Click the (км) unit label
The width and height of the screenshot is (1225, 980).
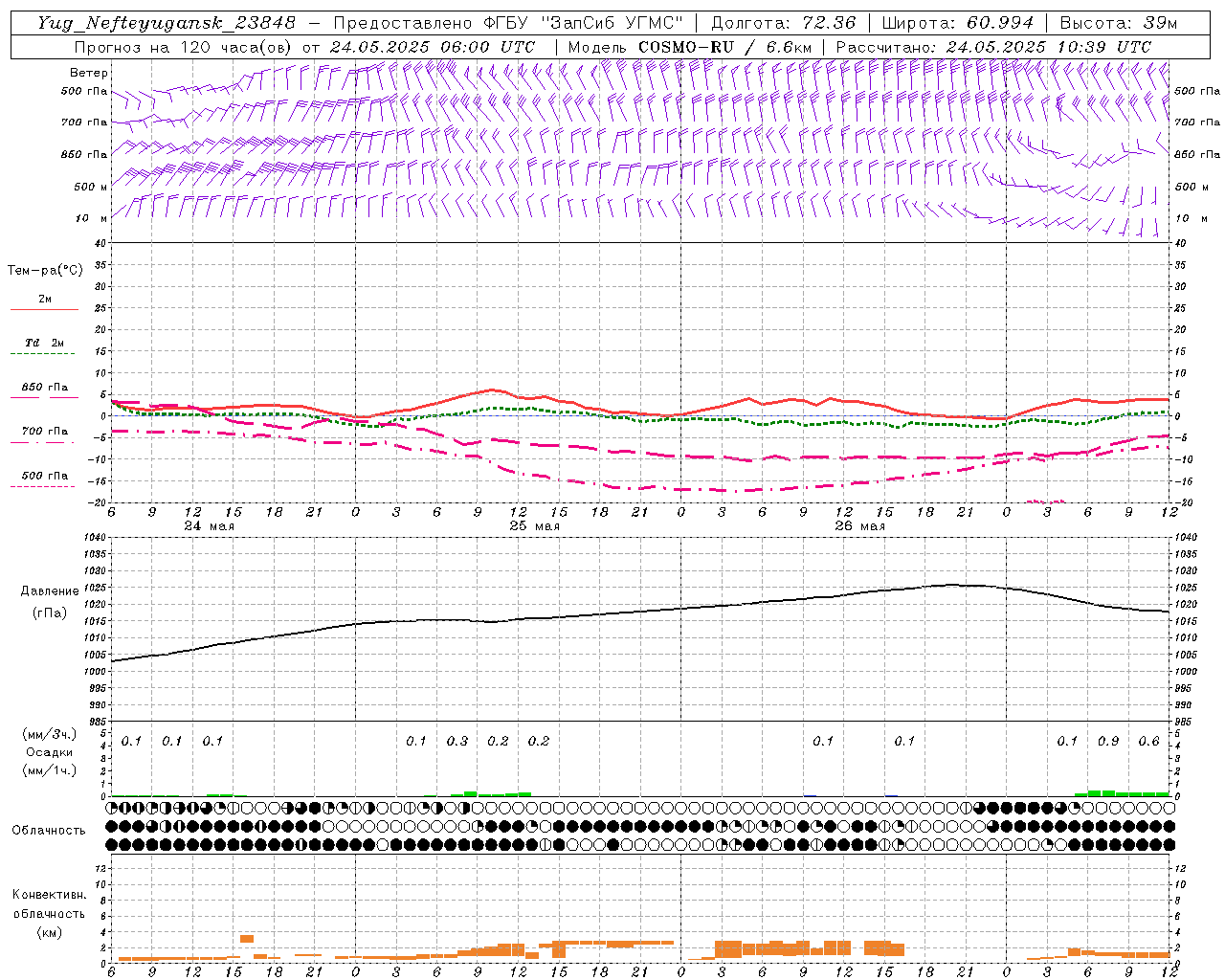click(50, 932)
